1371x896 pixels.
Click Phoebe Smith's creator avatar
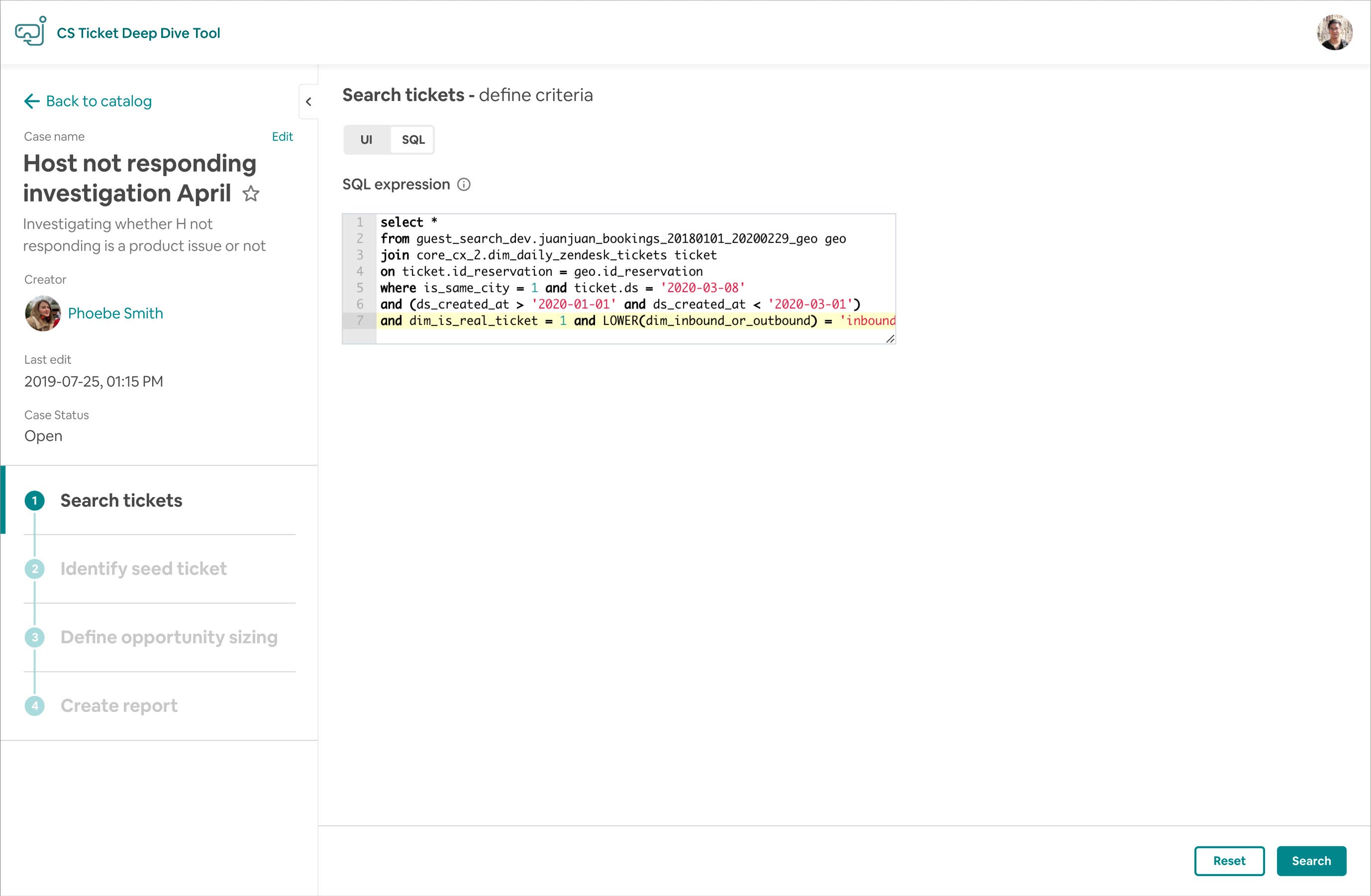point(43,313)
